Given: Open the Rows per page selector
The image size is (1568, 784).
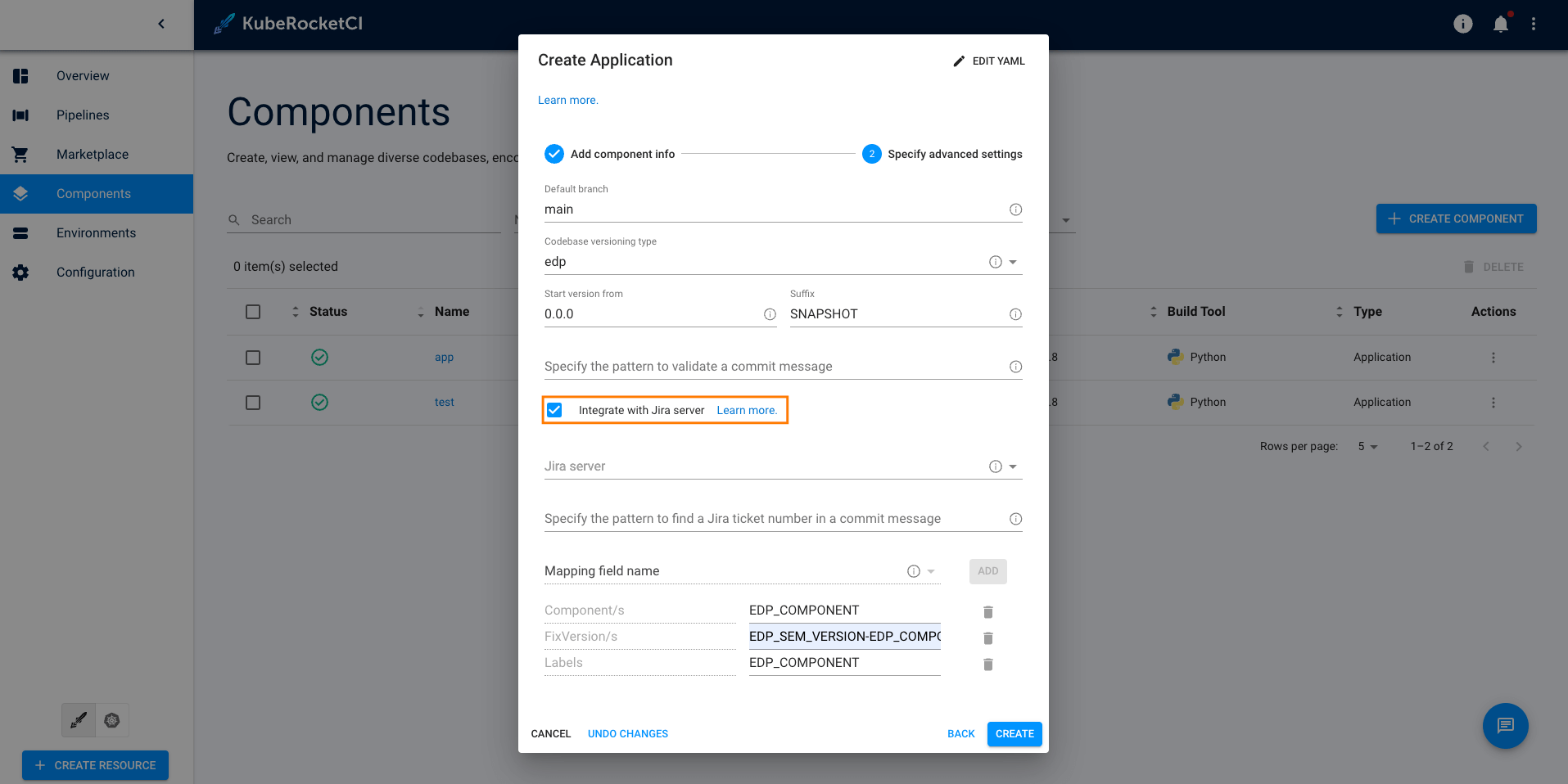Looking at the screenshot, I should tap(1366, 446).
